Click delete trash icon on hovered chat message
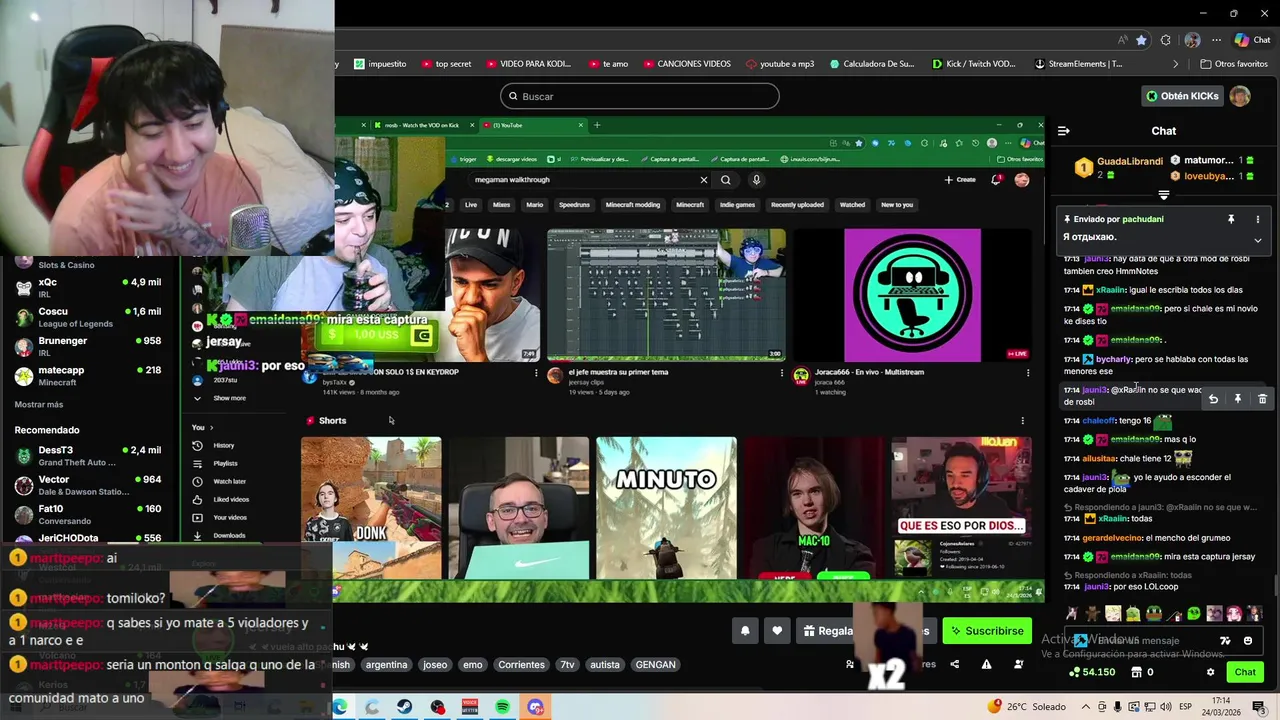The width and height of the screenshot is (1280, 720). (x=1262, y=399)
